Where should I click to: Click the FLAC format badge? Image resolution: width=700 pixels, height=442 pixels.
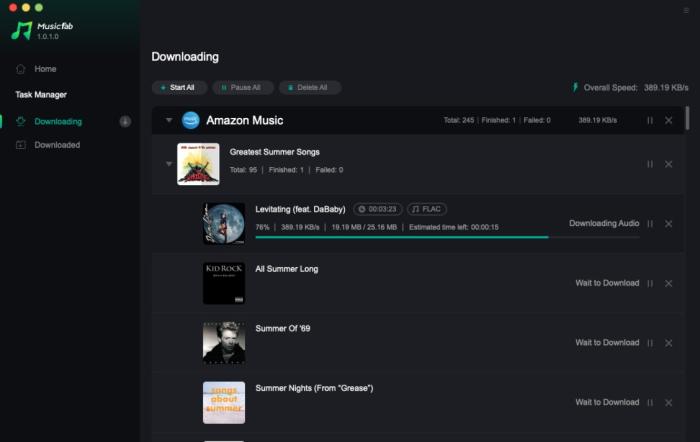coord(427,209)
